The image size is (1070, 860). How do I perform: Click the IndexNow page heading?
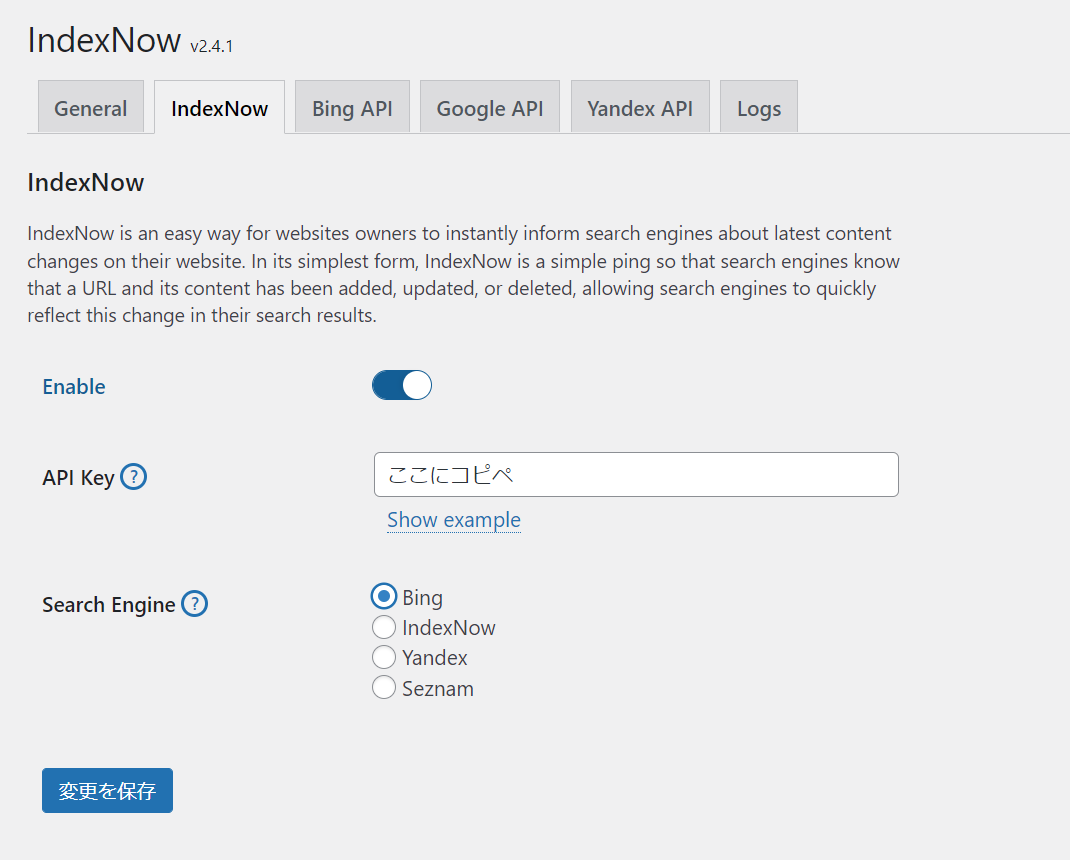[105, 41]
